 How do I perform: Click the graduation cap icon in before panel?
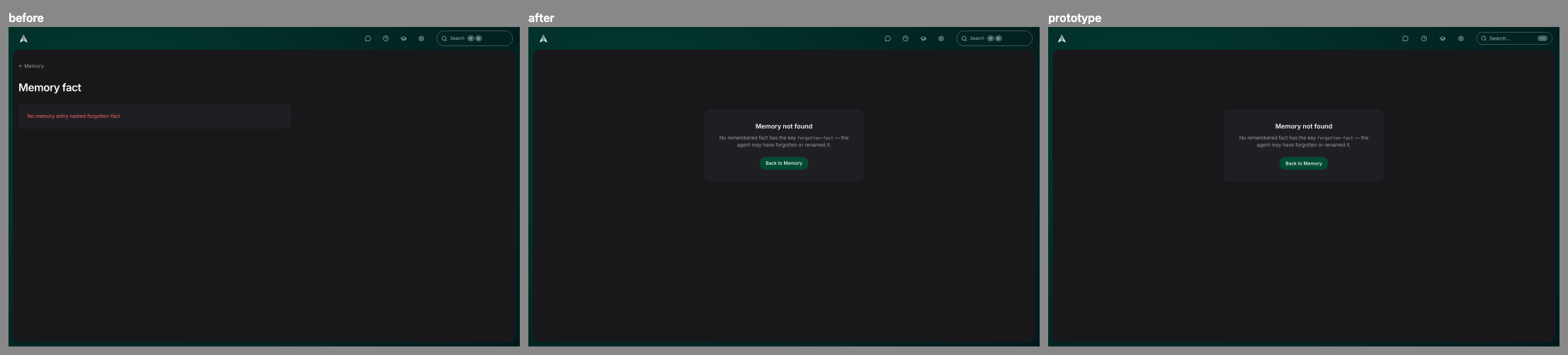tap(403, 38)
